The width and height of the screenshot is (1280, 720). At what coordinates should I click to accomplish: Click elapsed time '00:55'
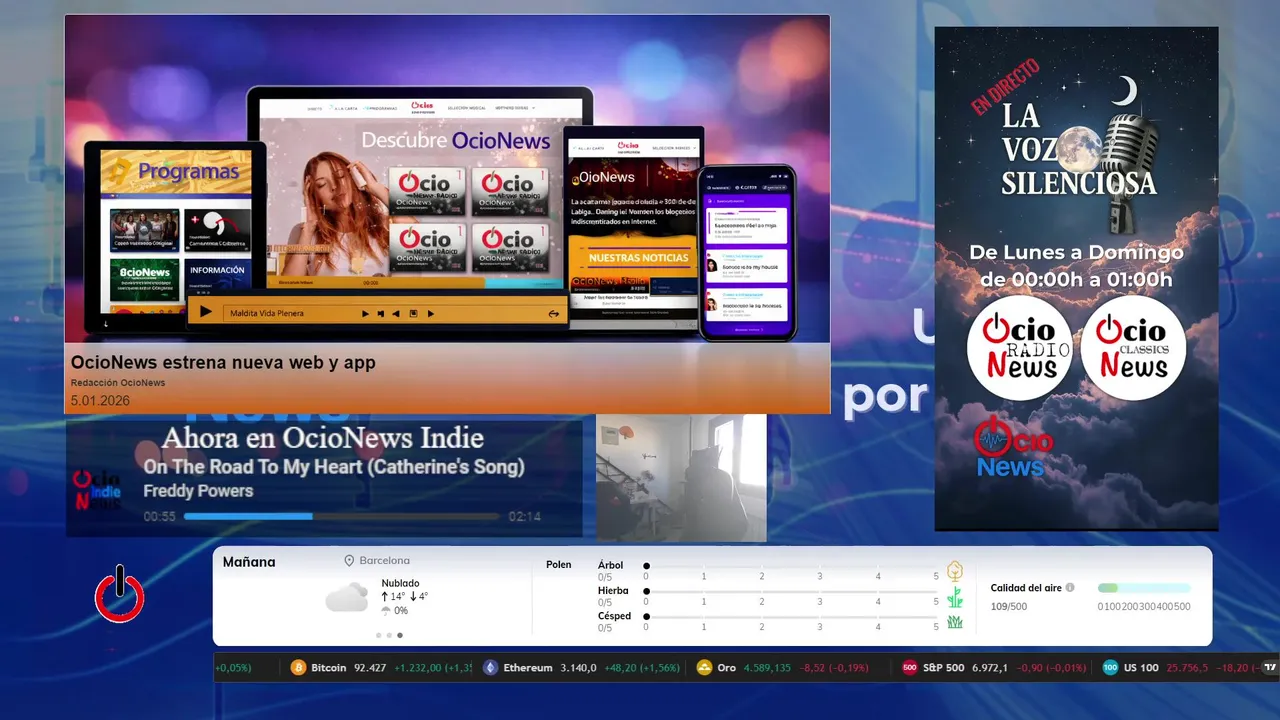coord(159,517)
